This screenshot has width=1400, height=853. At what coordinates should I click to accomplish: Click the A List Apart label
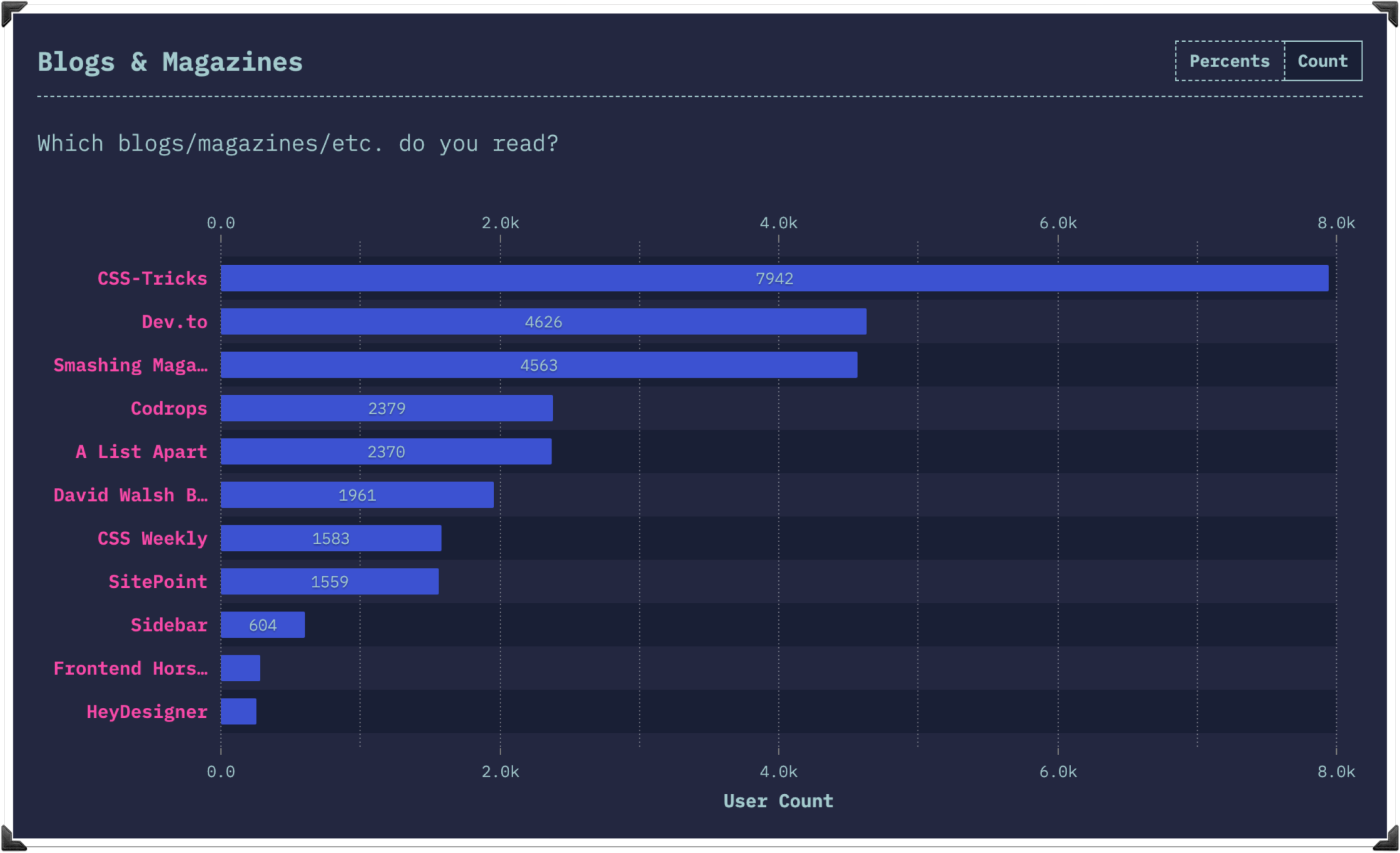click(x=141, y=452)
